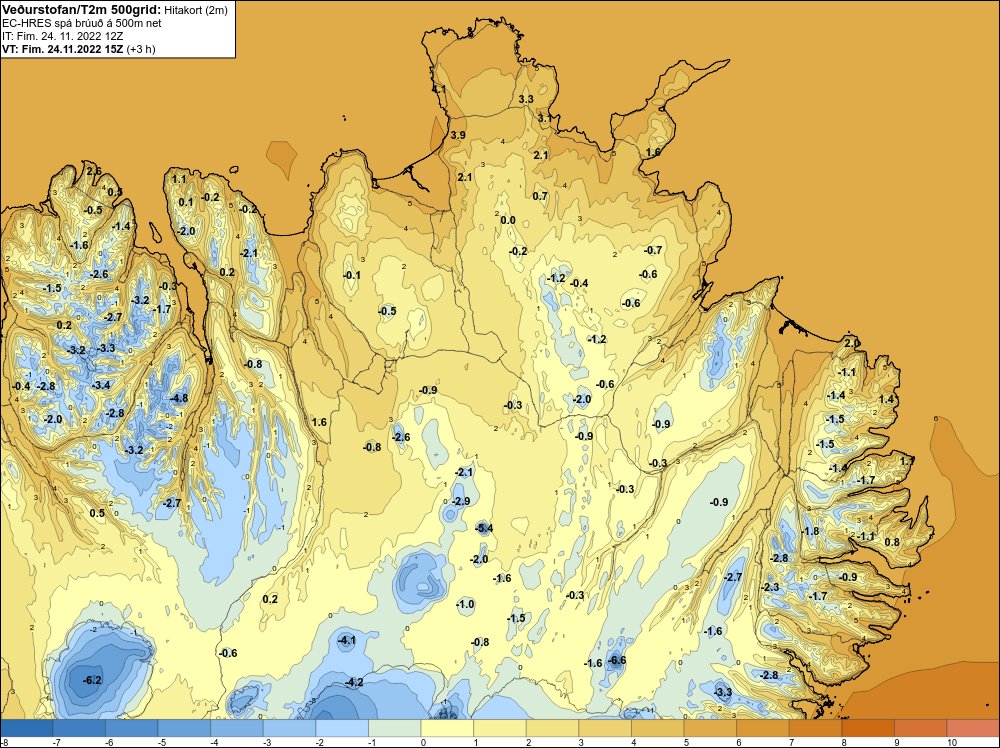Viewport: 1000px width, 748px height.
Task: Click the -4.8 temperature label
Action: (x=179, y=399)
